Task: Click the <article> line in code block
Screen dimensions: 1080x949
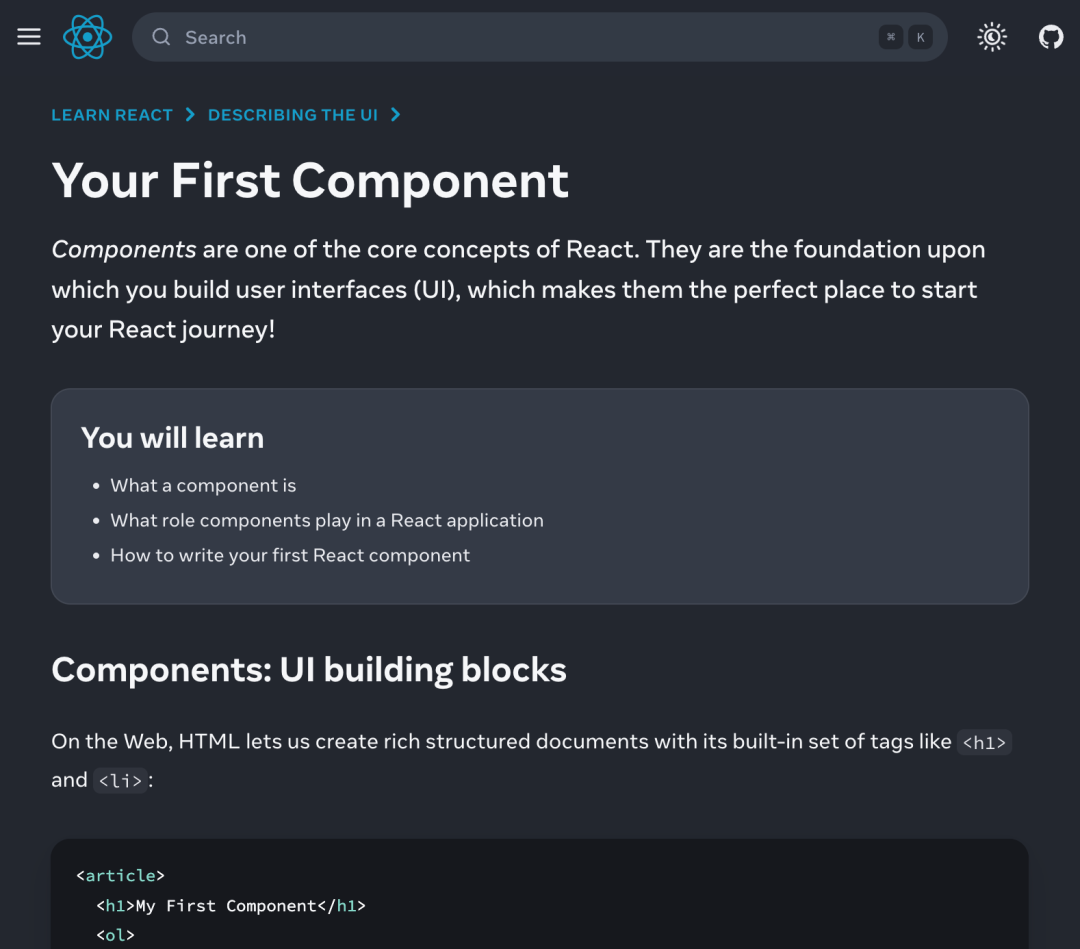Action: [121, 875]
